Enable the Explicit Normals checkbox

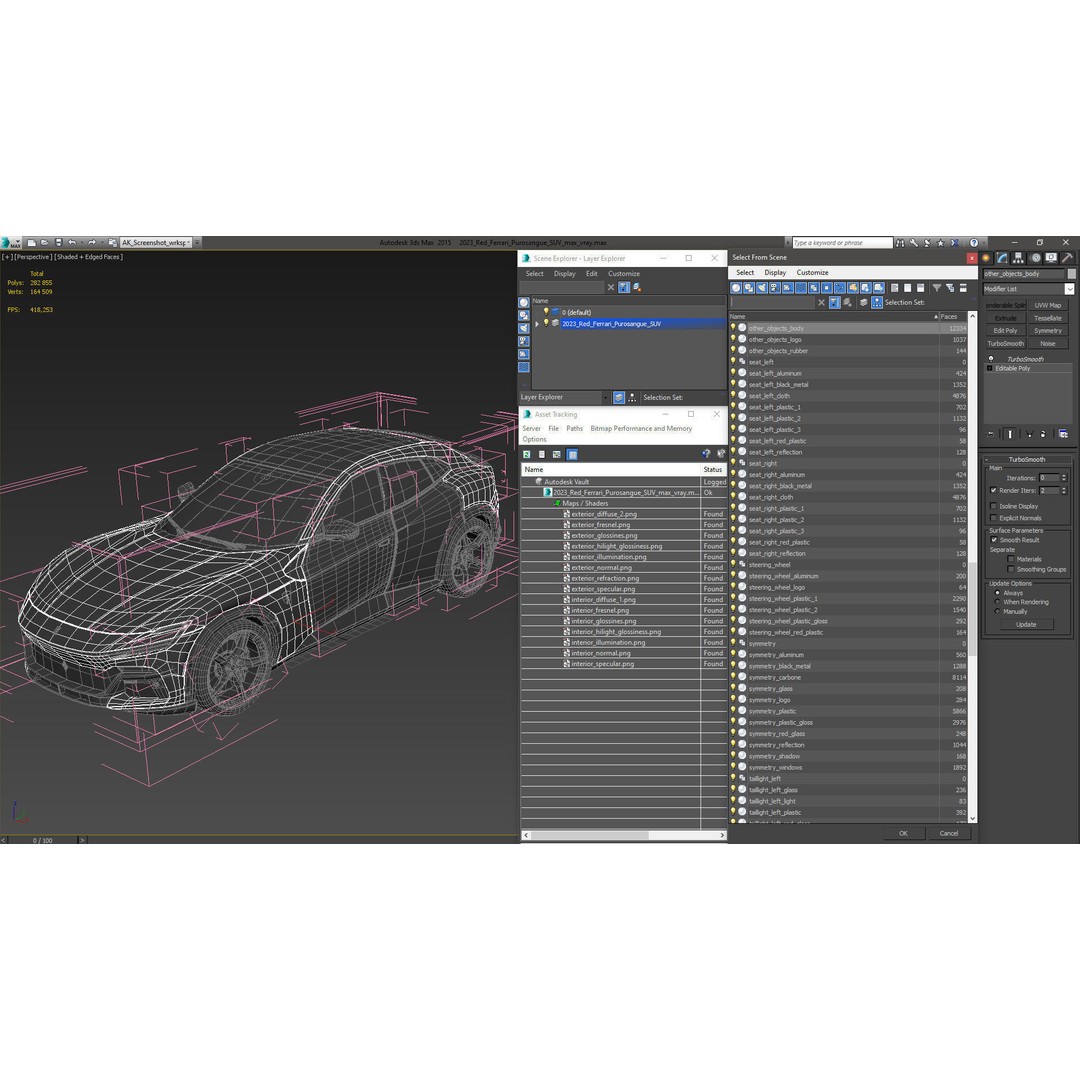tap(993, 518)
